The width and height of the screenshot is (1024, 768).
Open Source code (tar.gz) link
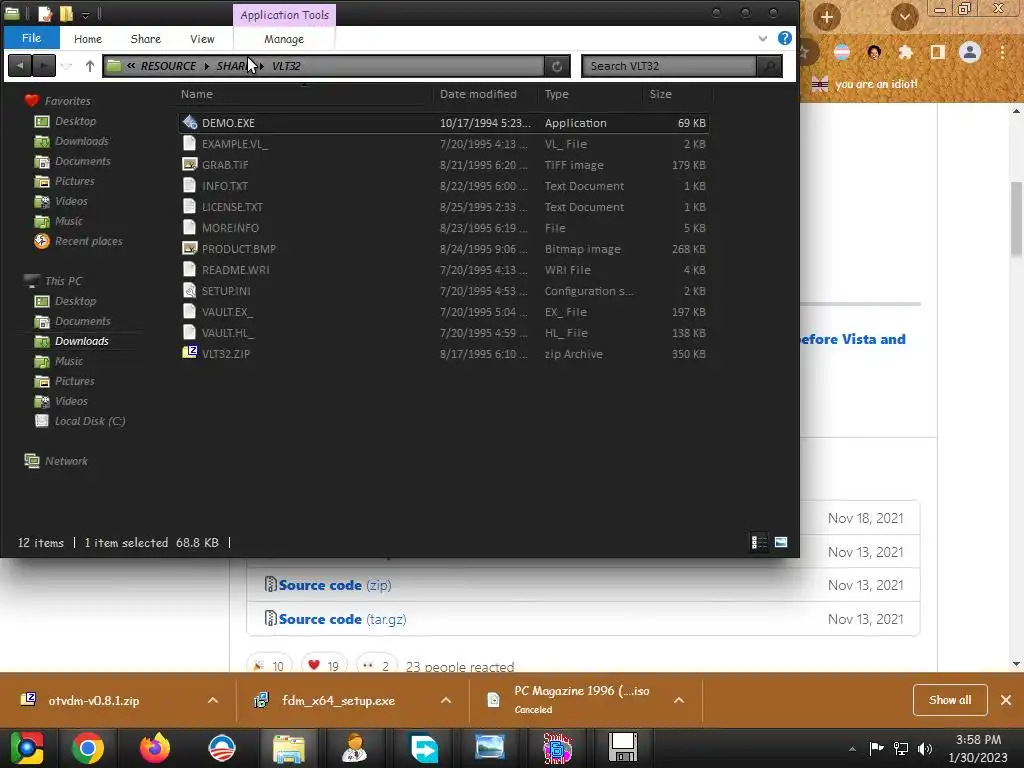[x=342, y=619]
